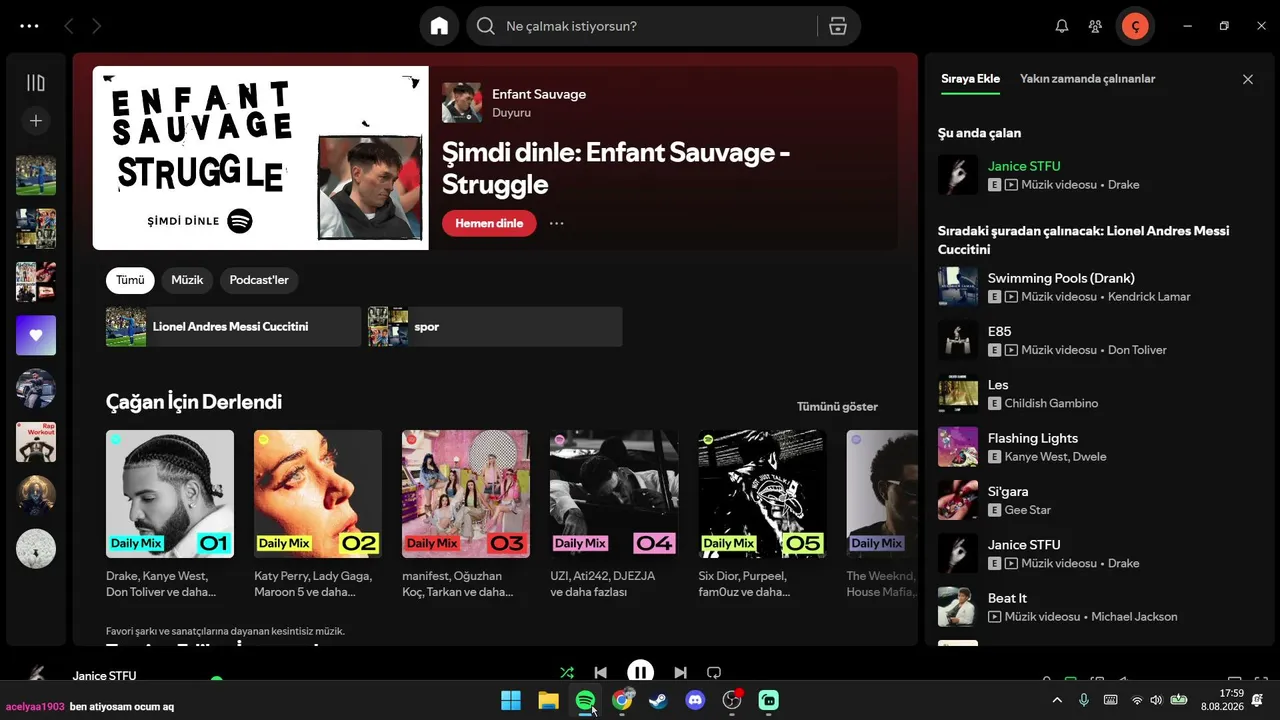Create a new playlist with the plus icon
The height and width of the screenshot is (720, 1280).
(x=36, y=121)
